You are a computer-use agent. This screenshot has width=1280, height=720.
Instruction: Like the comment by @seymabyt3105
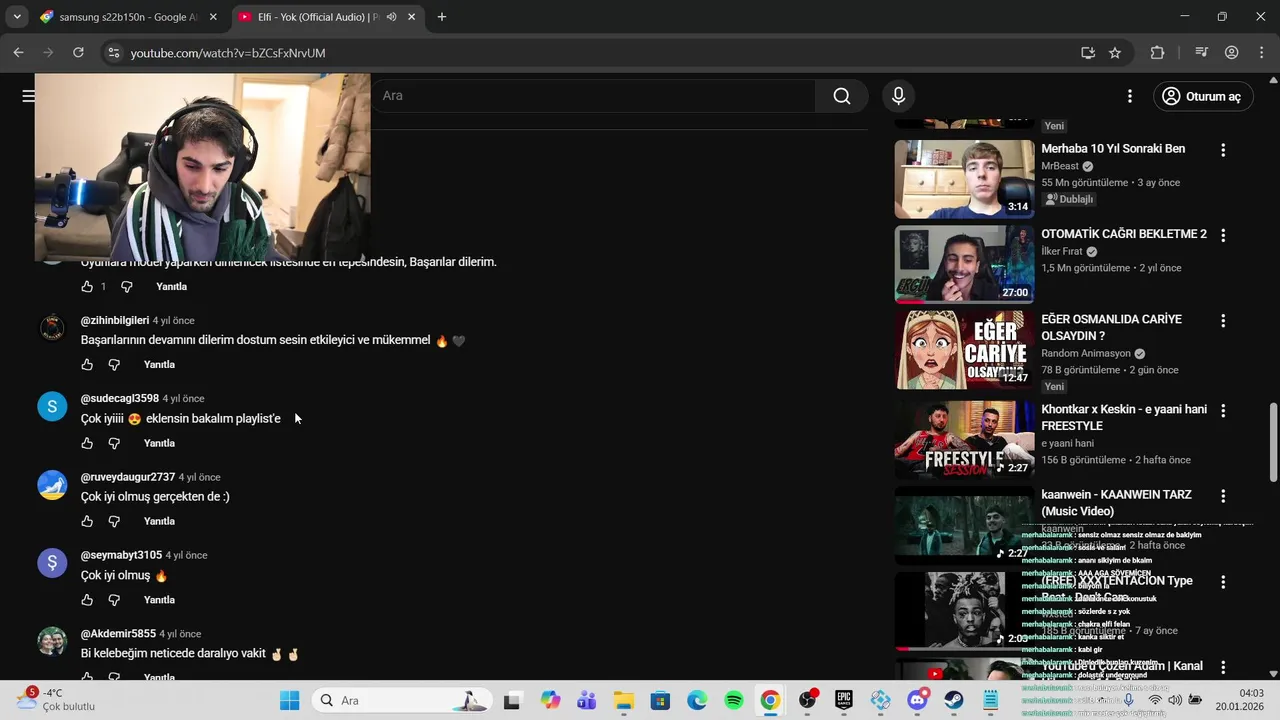tap(87, 600)
